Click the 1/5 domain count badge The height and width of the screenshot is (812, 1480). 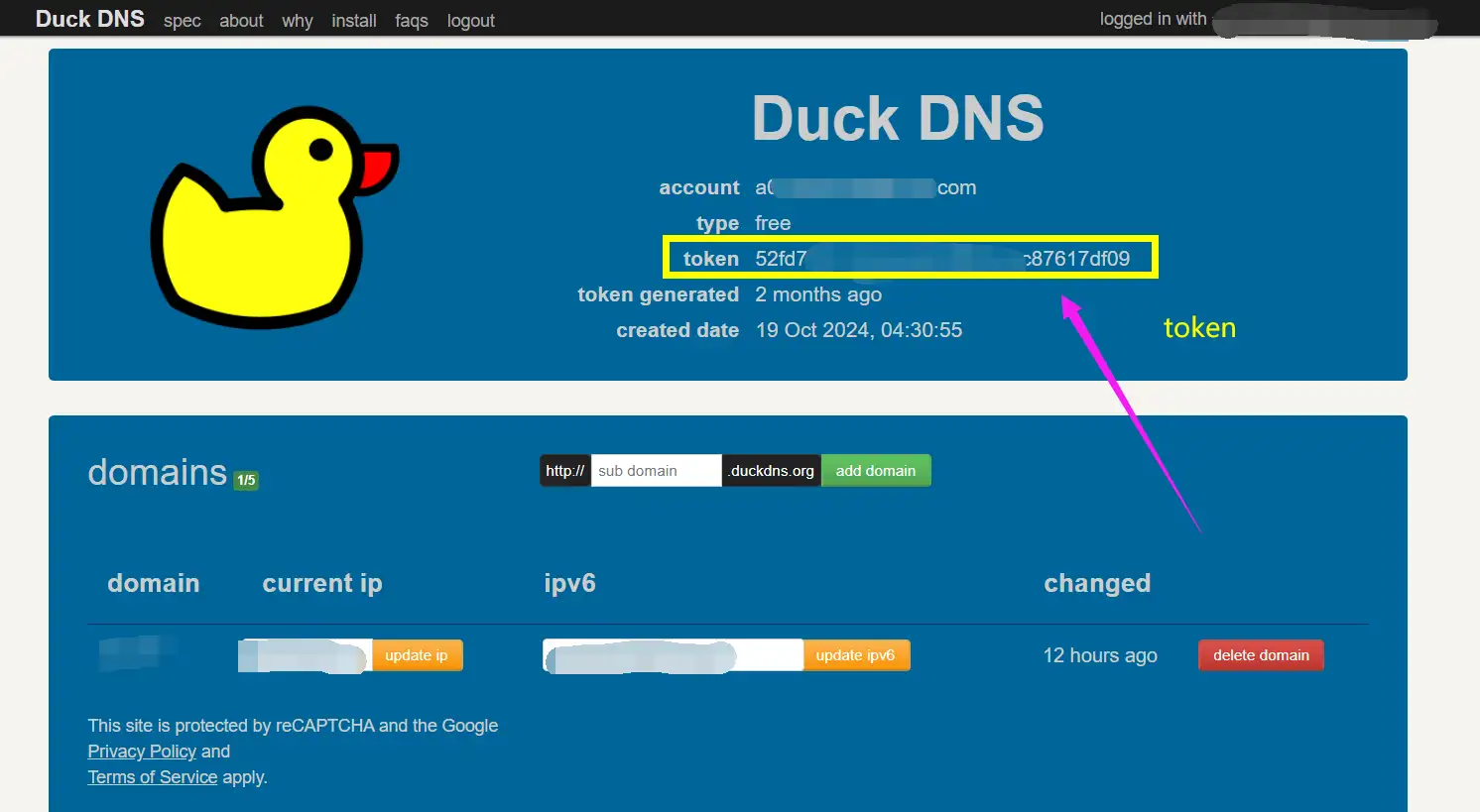coord(245,478)
